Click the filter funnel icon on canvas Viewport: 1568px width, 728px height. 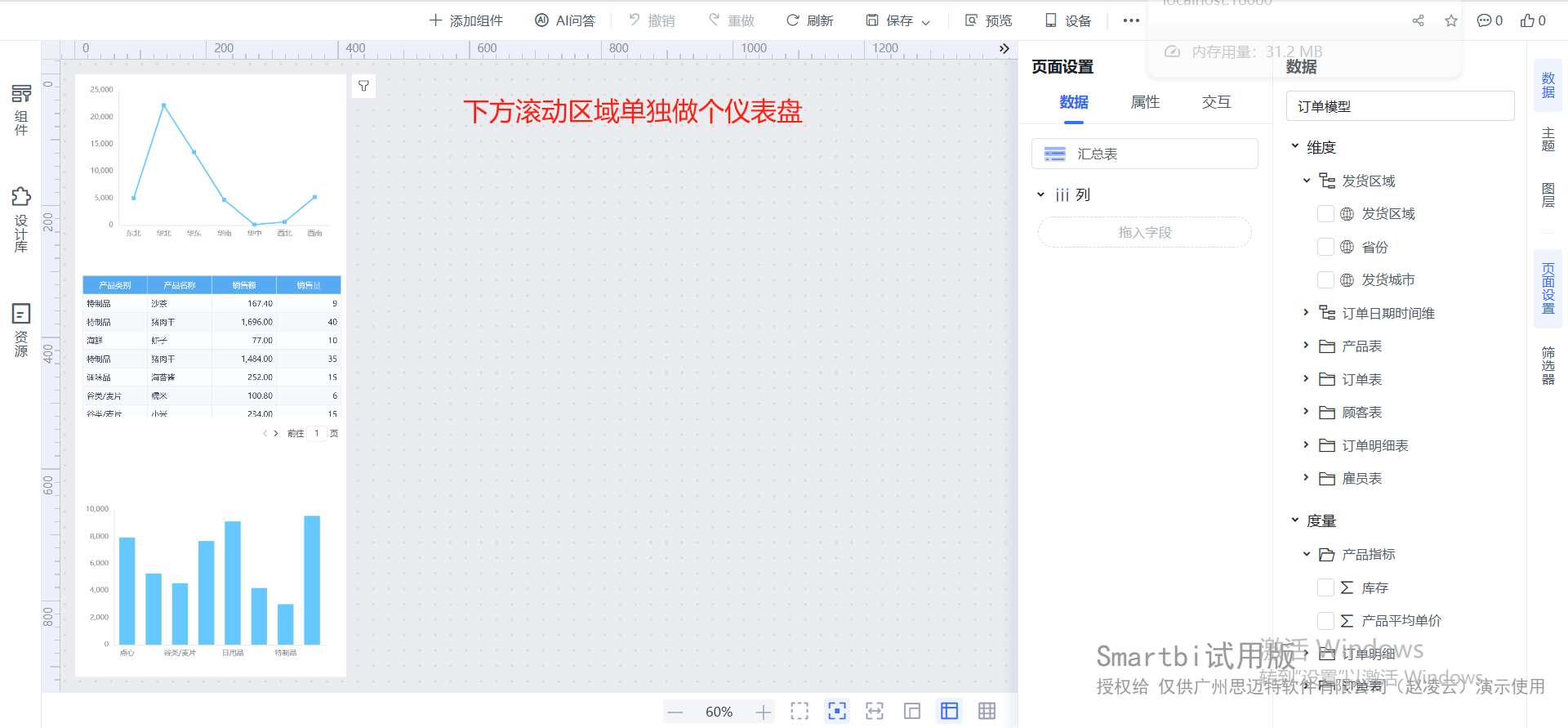pos(363,86)
